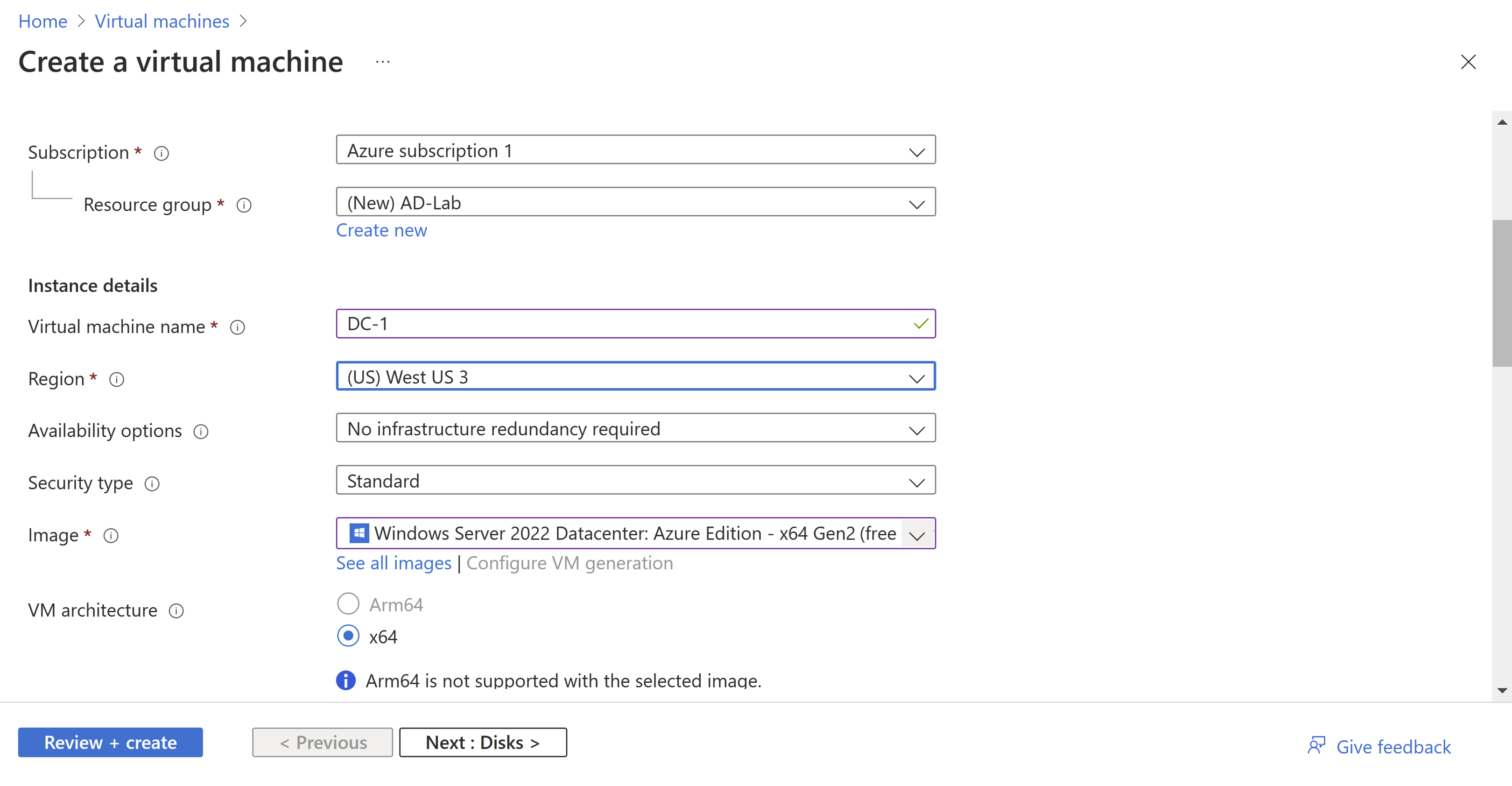This screenshot has width=1512, height=786.
Task: Open the ellipsis menu next to page title
Action: 383,62
